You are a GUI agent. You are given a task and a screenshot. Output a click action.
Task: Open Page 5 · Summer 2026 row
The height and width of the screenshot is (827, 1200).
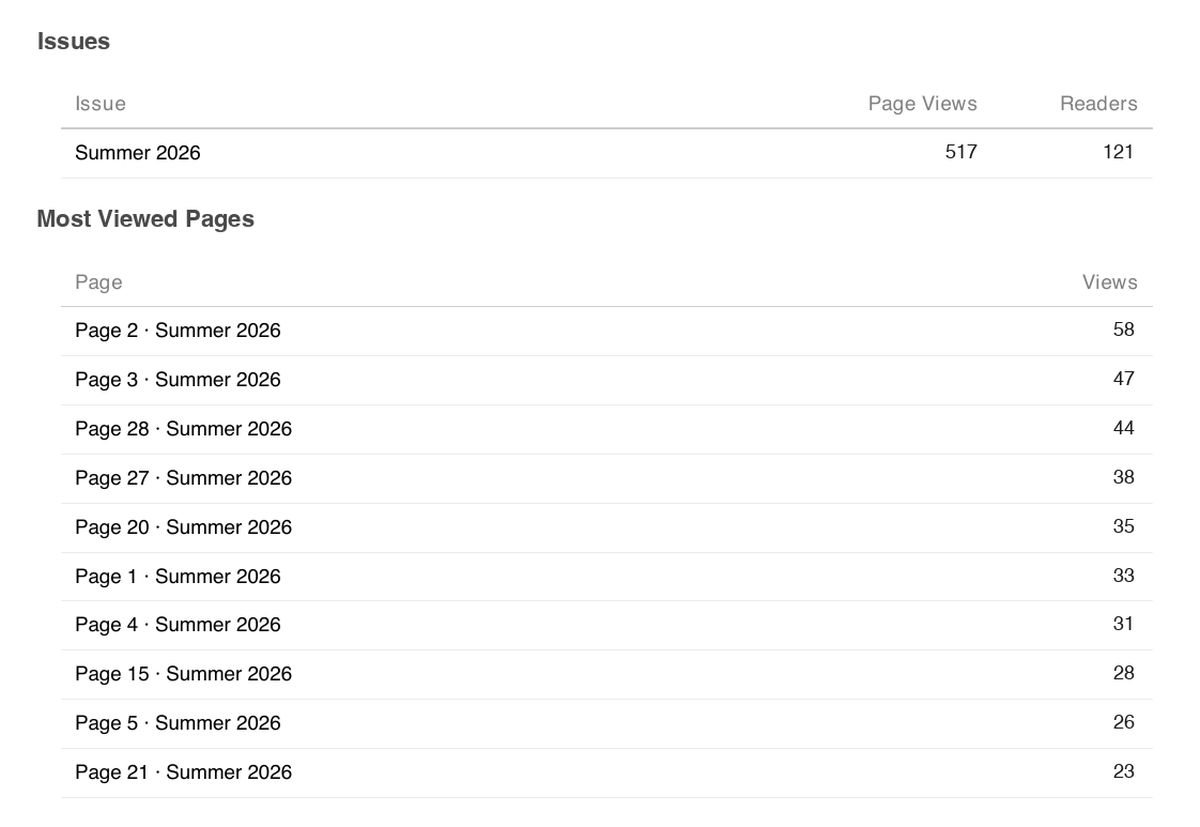pos(606,723)
